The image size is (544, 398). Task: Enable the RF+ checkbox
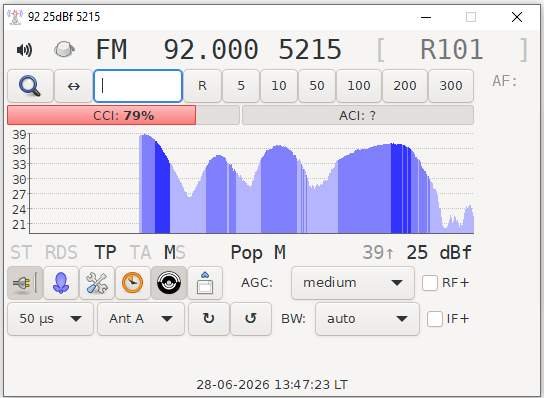point(430,283)
